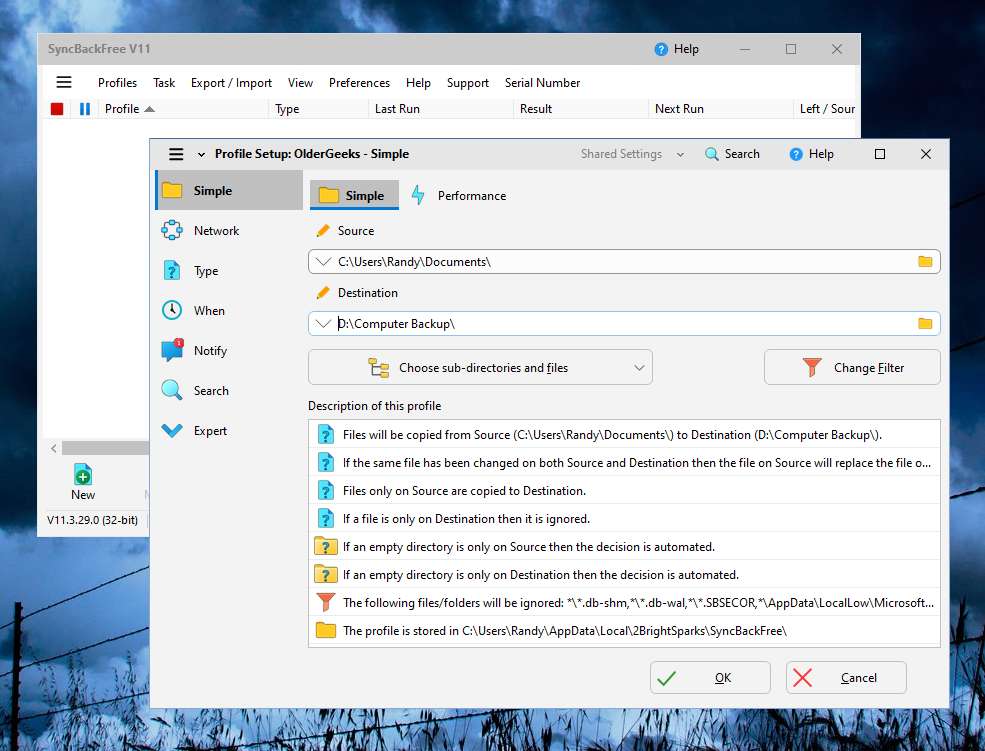
Task: Click the Next Run column header
Action: [721, 109]
